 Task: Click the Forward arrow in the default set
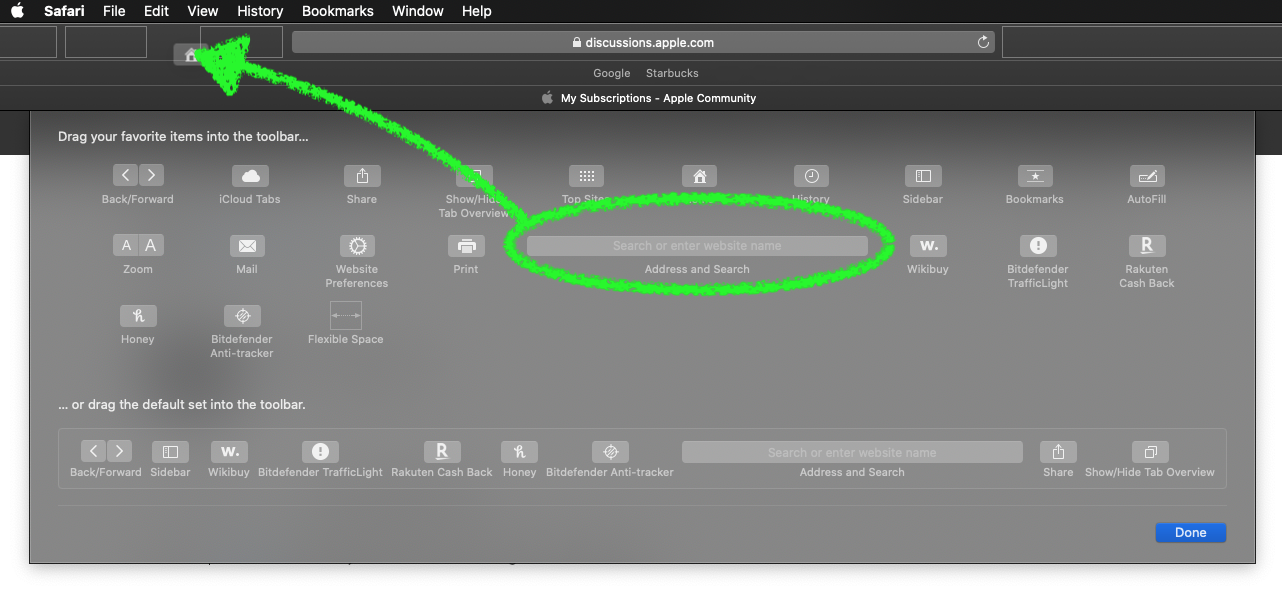coord(118,452)
